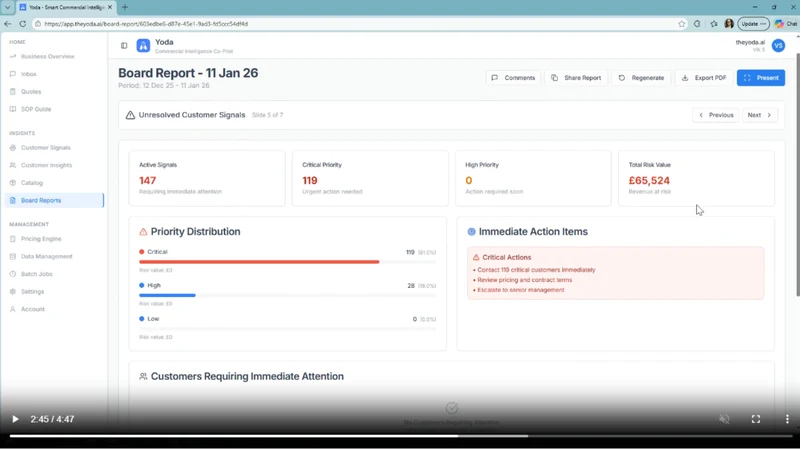Go to Quotes page
800x450 pixels.
(31, 92)
